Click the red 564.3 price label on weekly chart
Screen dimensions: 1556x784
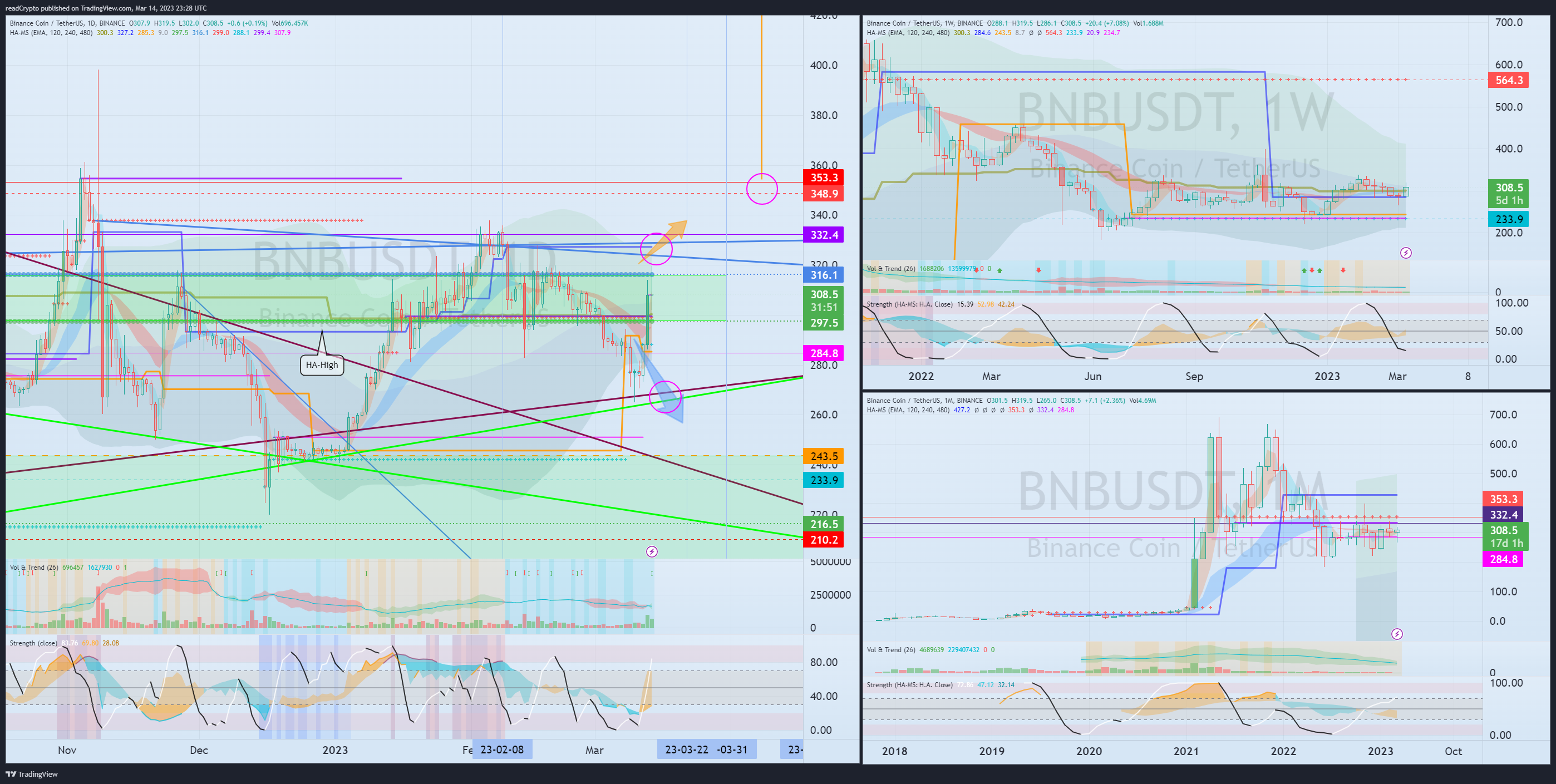(x=1508, y=80)
